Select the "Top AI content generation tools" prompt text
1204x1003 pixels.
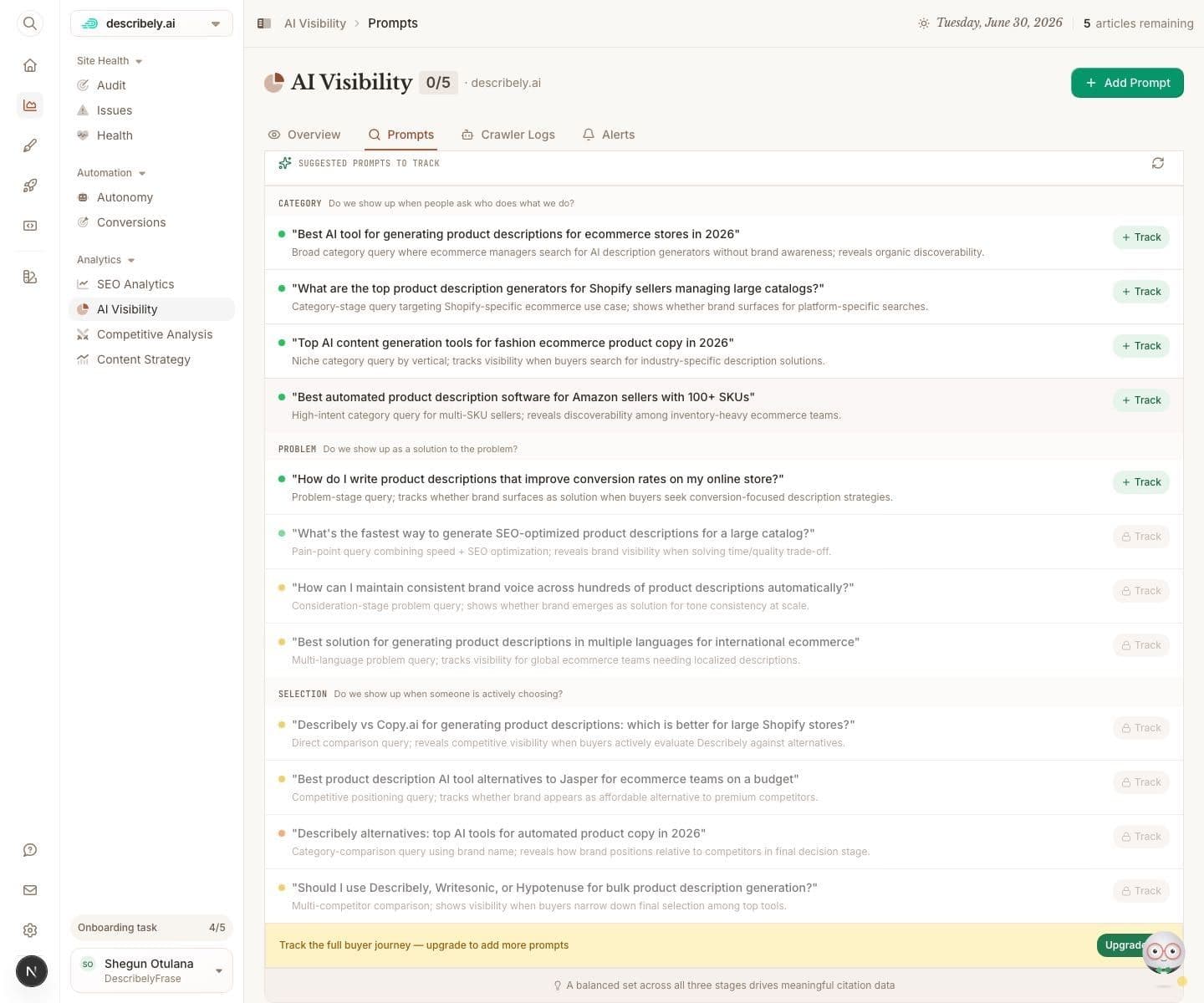click(513, 343)
